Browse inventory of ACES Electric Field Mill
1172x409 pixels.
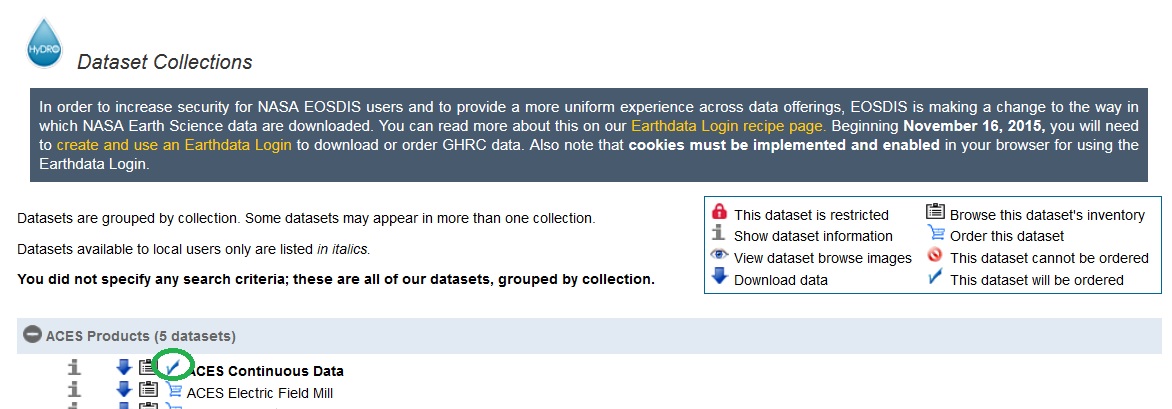(148, 390)
